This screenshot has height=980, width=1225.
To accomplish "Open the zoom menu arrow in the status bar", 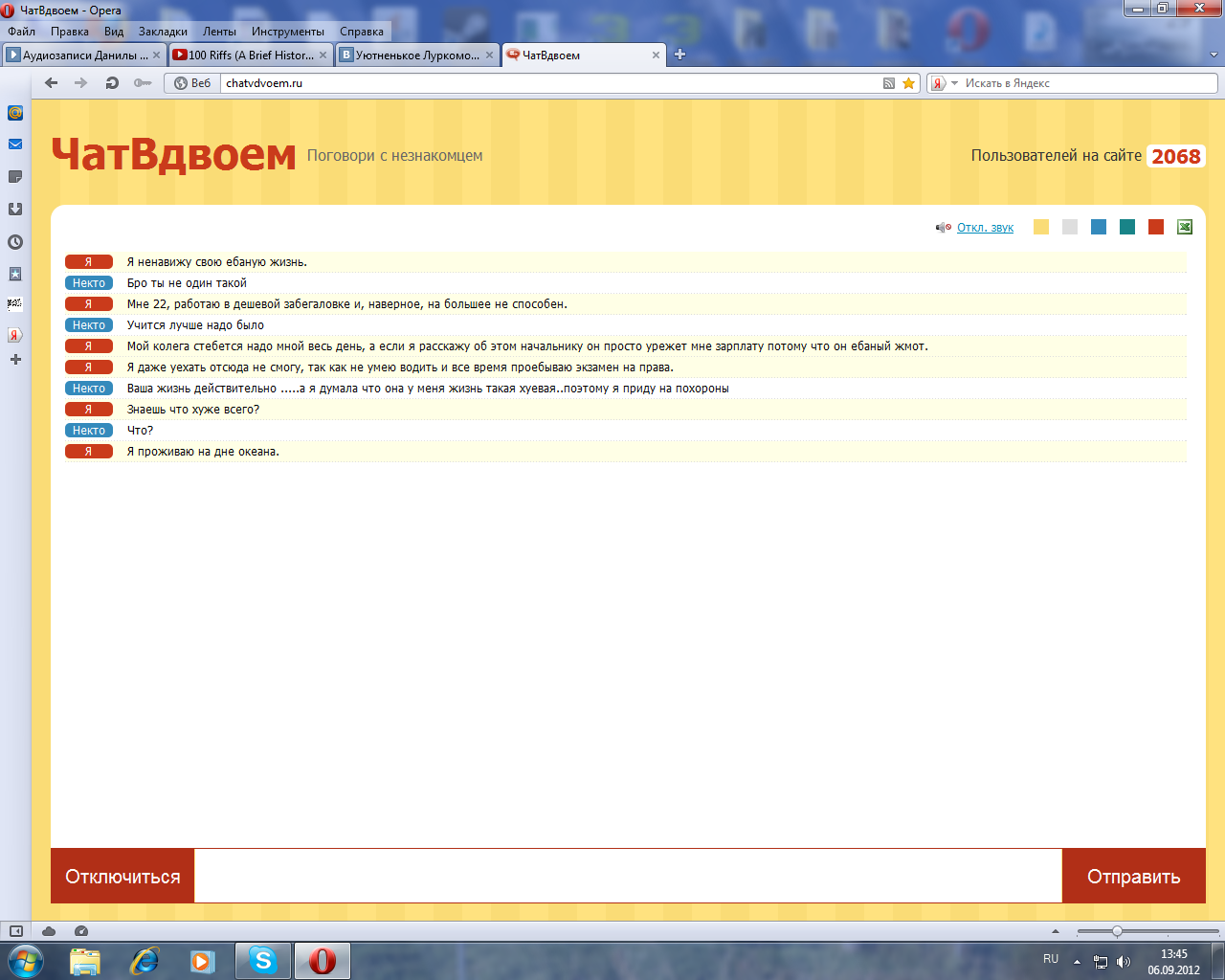I will pos(1056,931).
